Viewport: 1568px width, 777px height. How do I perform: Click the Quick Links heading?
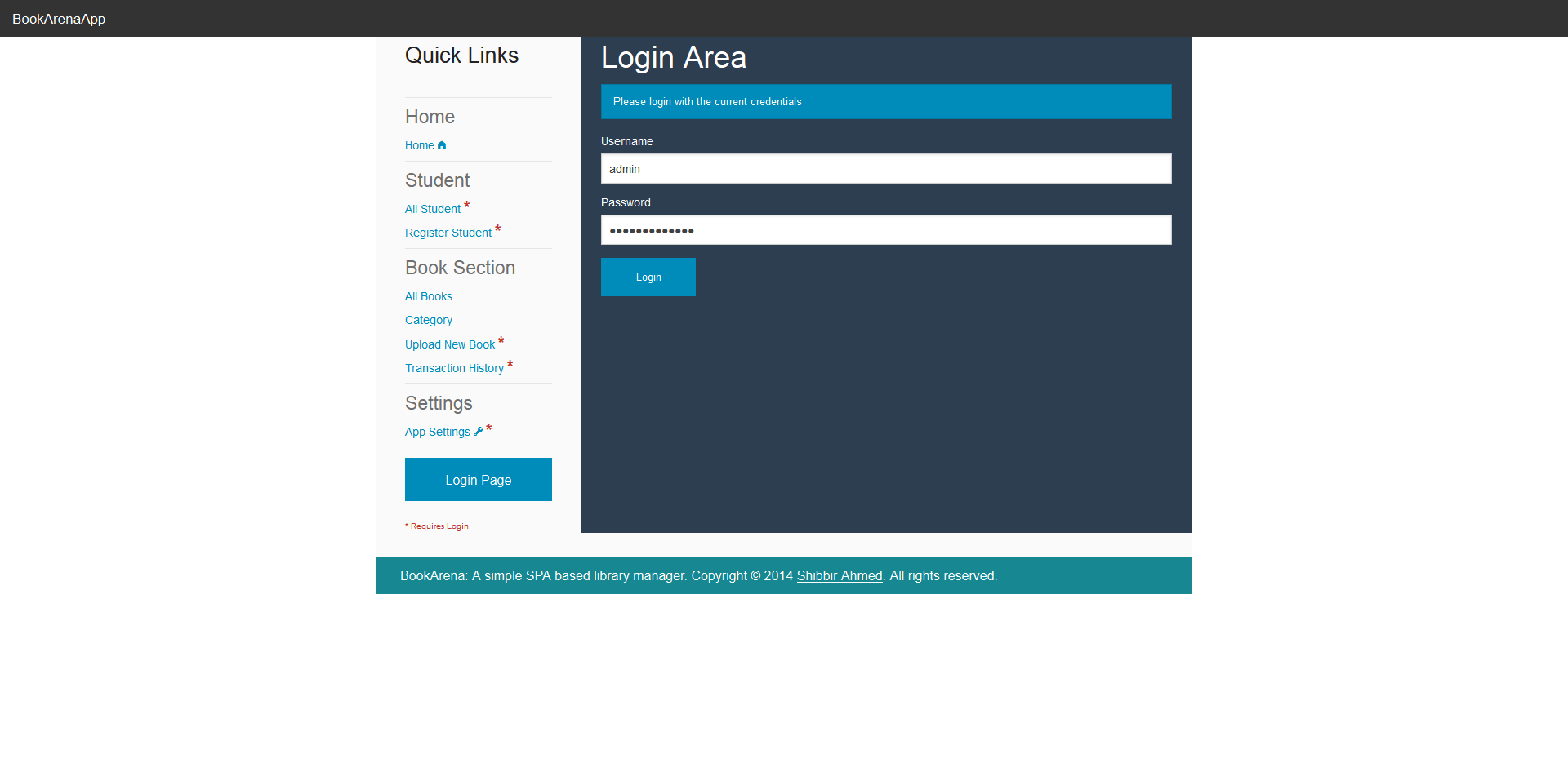pos(461,55)
